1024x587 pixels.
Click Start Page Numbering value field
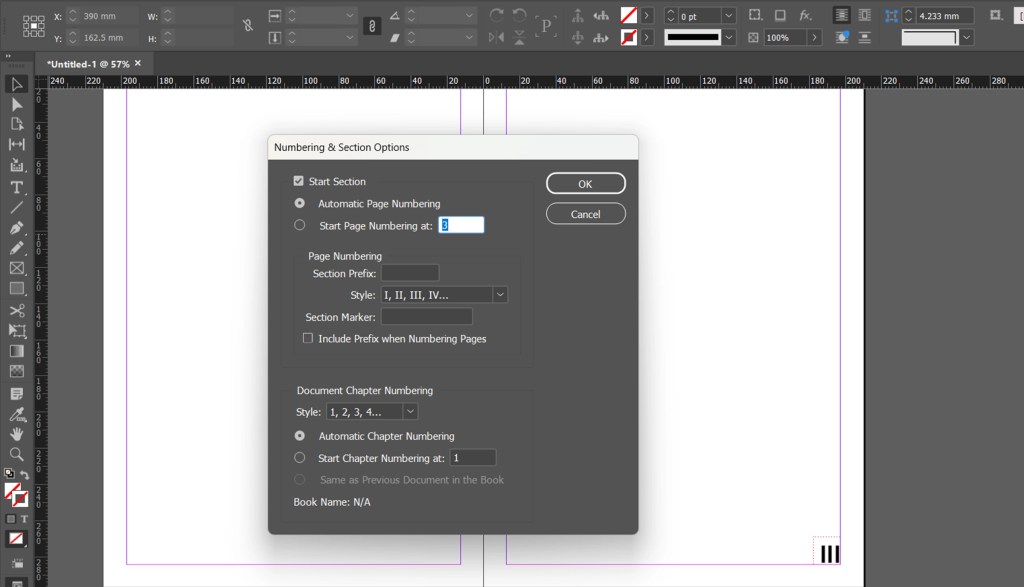point(461,225)
